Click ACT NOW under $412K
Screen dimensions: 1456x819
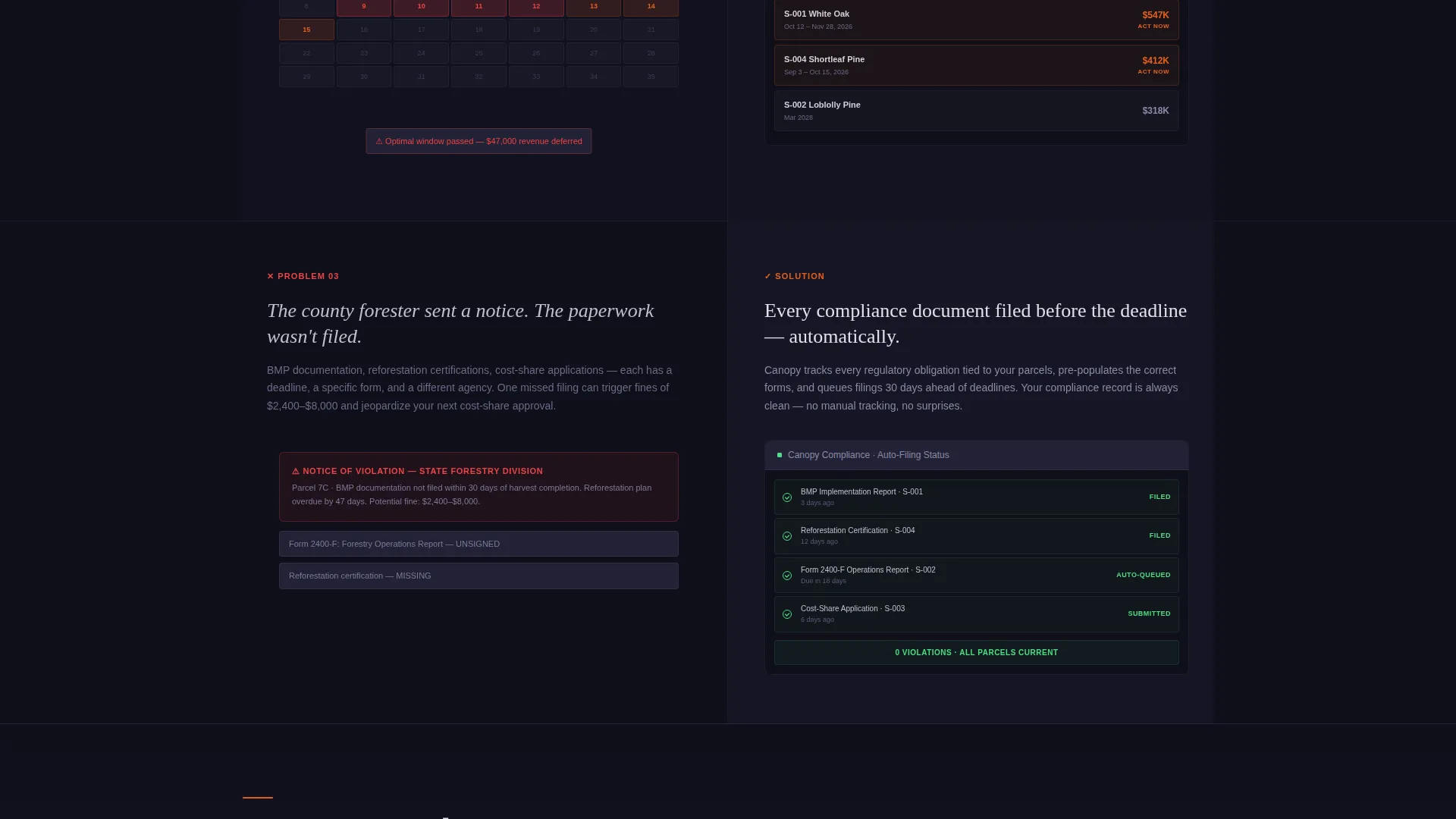1153,72
